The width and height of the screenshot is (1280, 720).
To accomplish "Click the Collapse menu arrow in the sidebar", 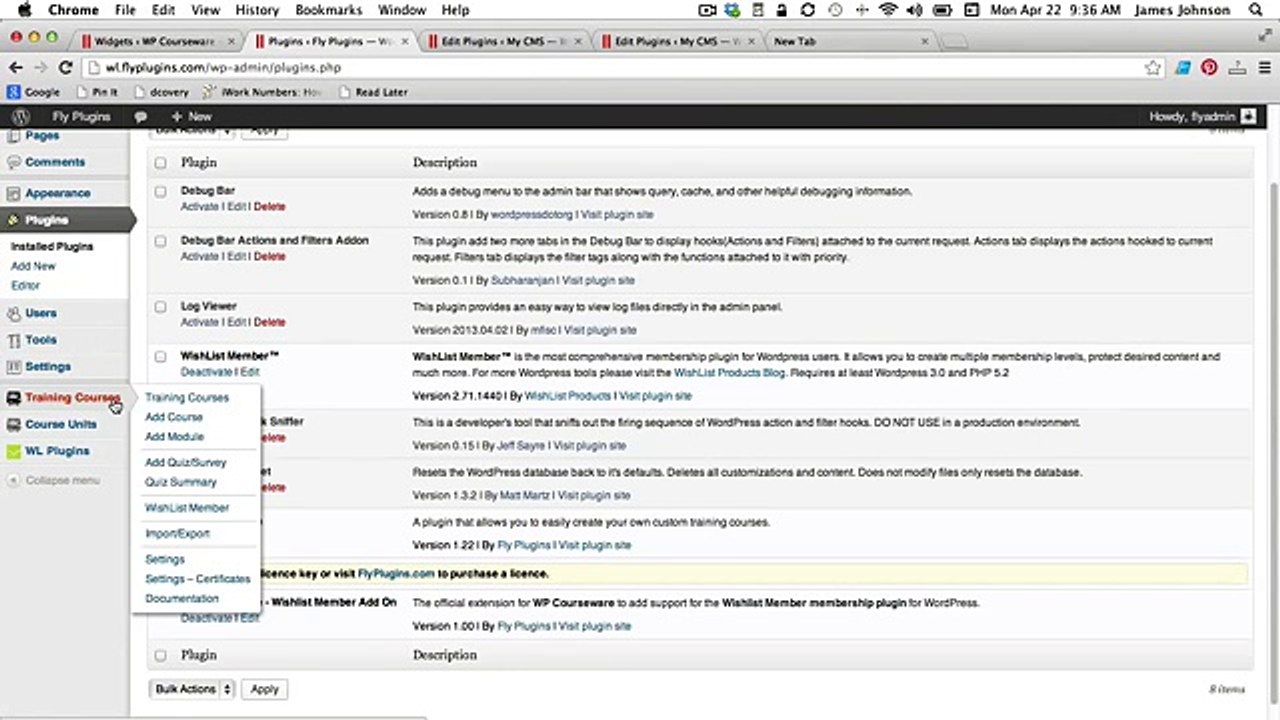I will [x=13, y=480].
